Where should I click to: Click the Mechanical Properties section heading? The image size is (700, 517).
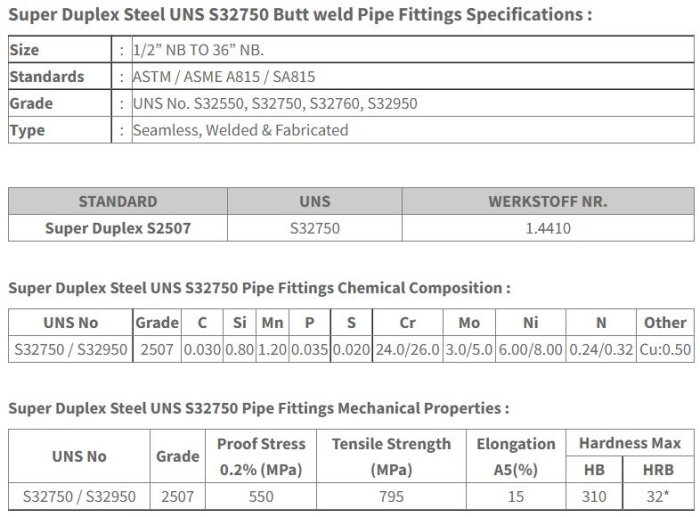click(258, 408)
